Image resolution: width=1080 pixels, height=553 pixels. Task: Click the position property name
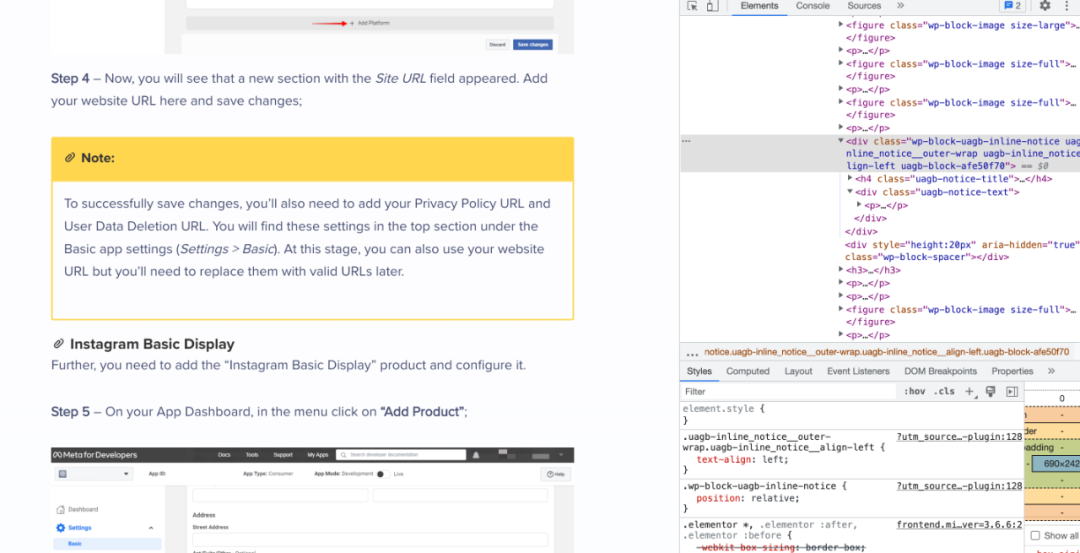(x=716, y=499)
